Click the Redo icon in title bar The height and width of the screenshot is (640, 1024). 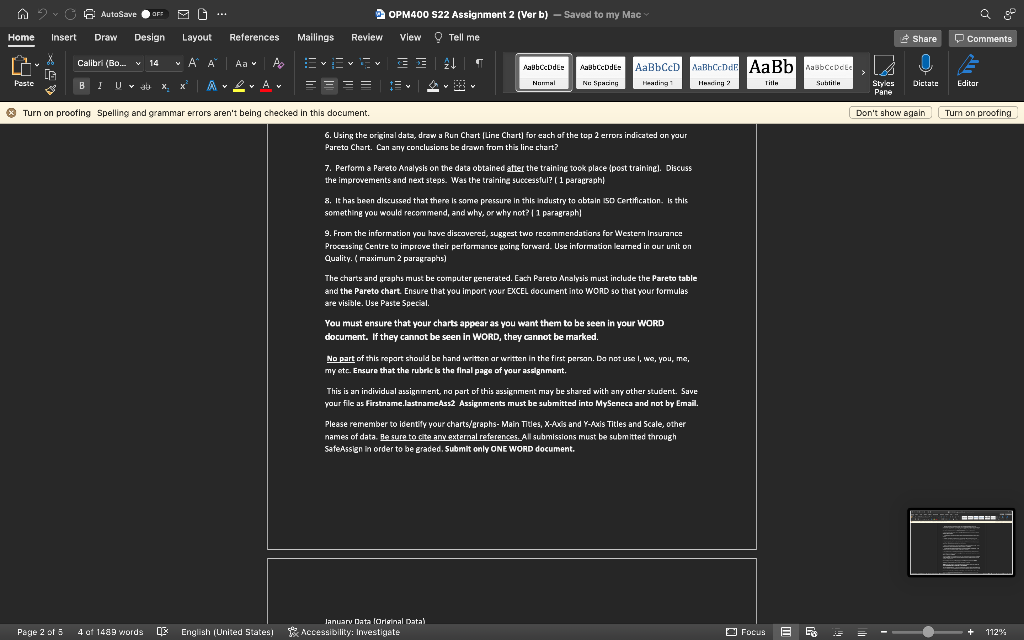(x=71, y=14)
